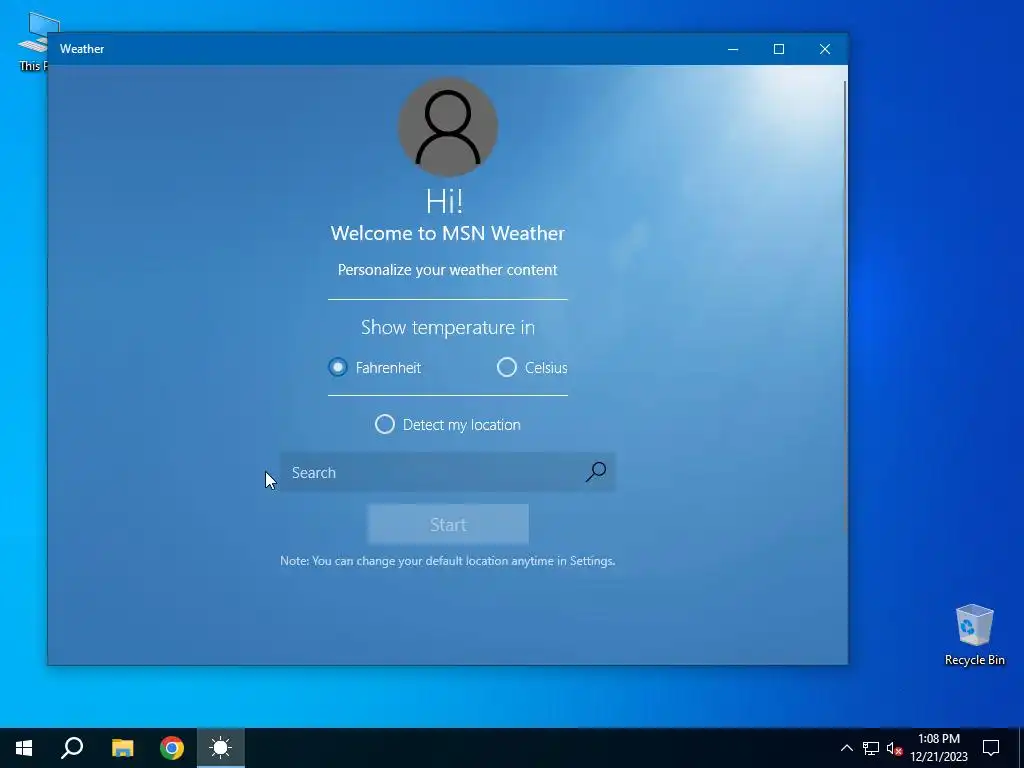Image resolution: width=1024 pixels, height=768 pixels.
Task: Click the 'Personalize your weather content' text
Action: tap(447, 270)
